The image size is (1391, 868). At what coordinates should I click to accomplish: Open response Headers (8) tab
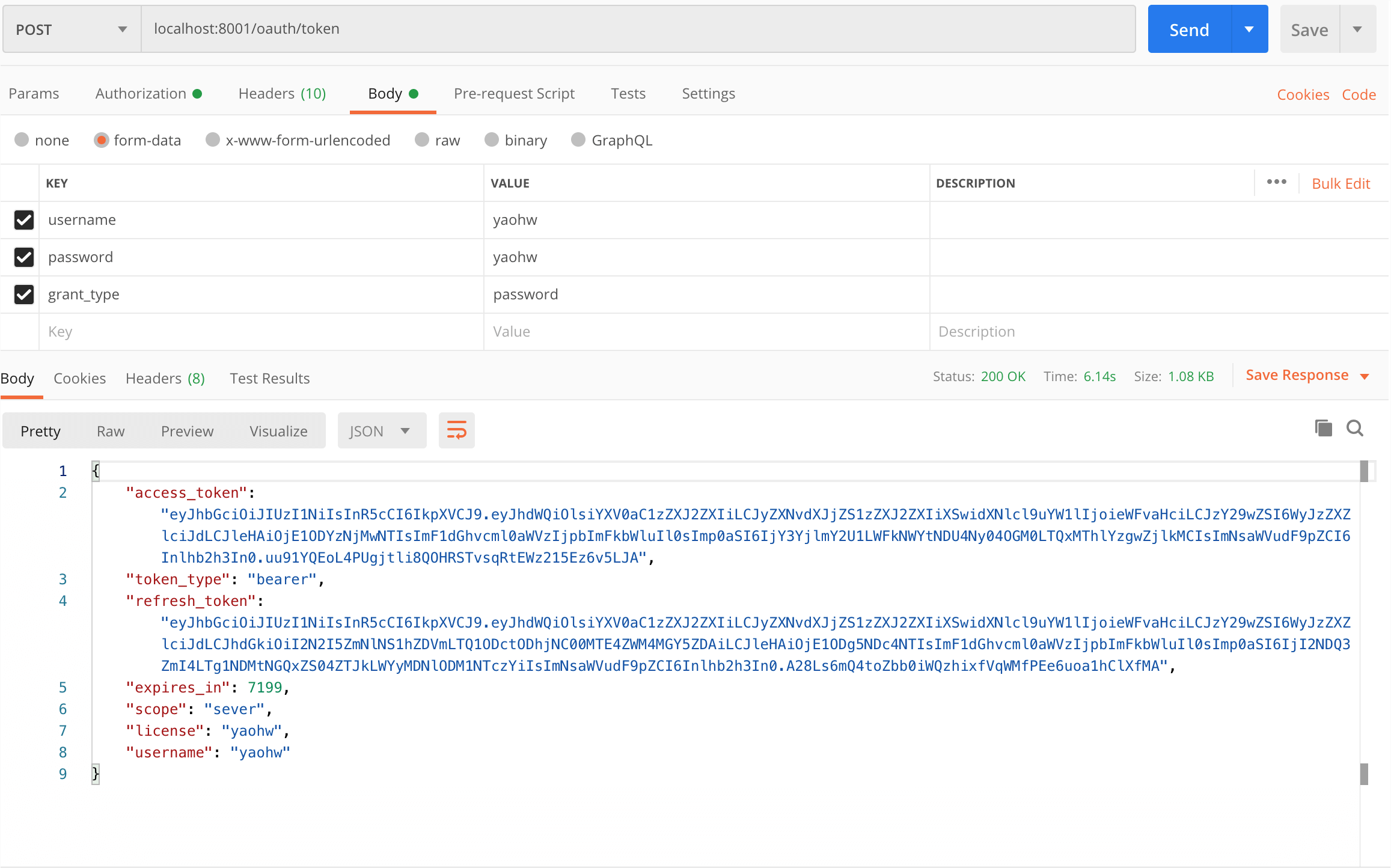tap(165, 379)
